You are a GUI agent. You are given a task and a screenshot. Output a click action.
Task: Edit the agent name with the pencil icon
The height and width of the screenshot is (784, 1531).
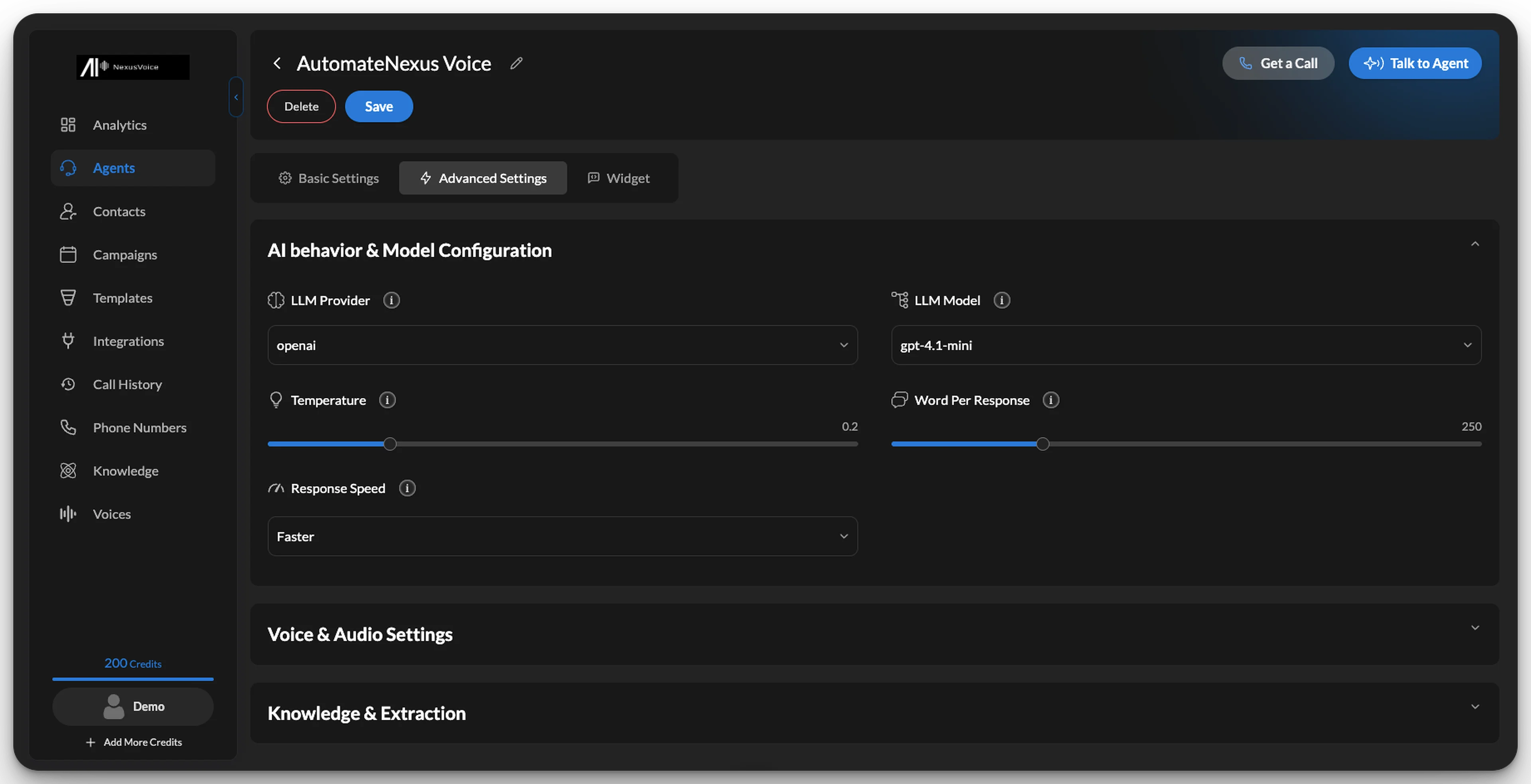pos(516,63)
